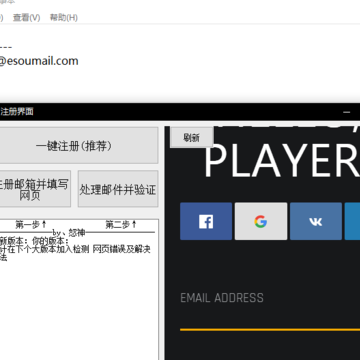360x360 pixels.
Task: Sign in with the VK icon
Action: pos(316,221)
